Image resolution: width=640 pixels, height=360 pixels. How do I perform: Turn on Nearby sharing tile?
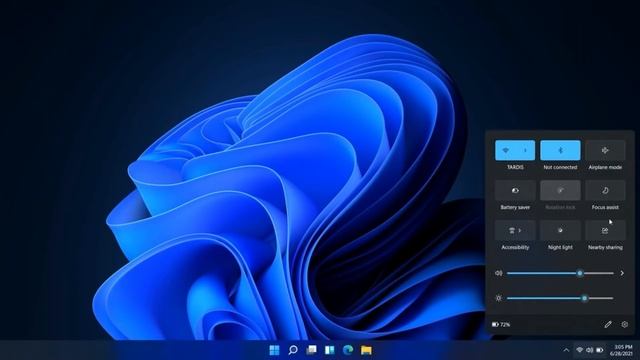(x=605, y=230)
